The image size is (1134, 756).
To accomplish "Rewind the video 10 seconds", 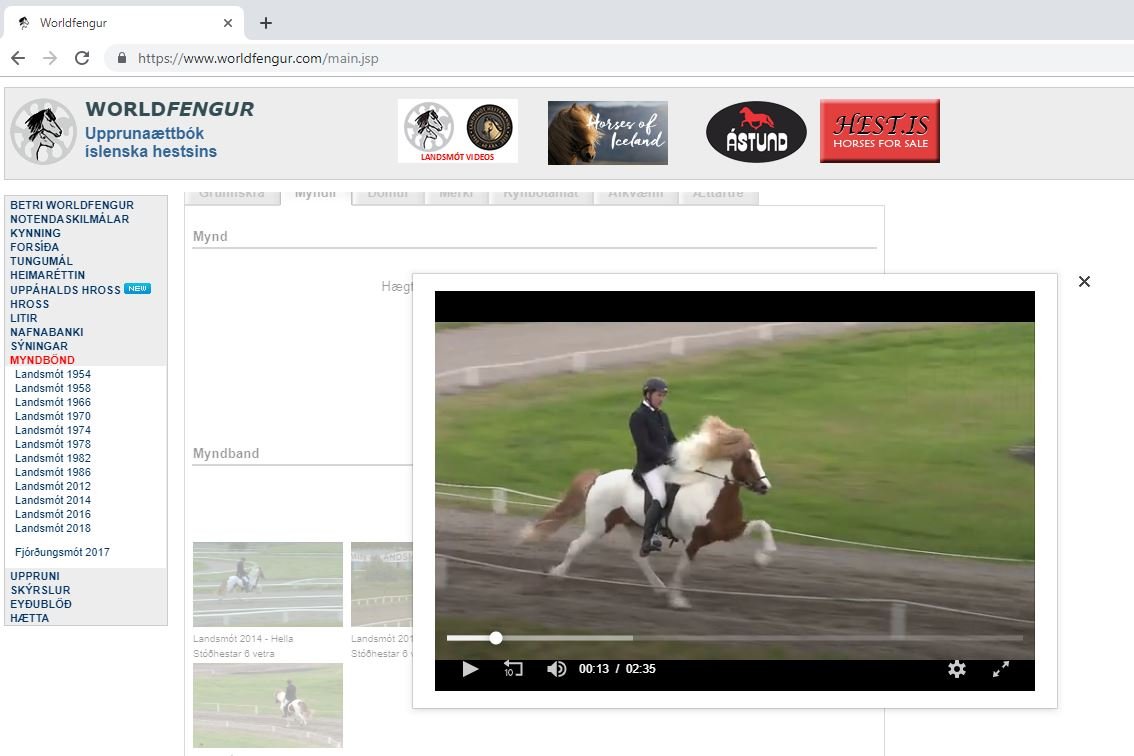I will pos(513,669).
